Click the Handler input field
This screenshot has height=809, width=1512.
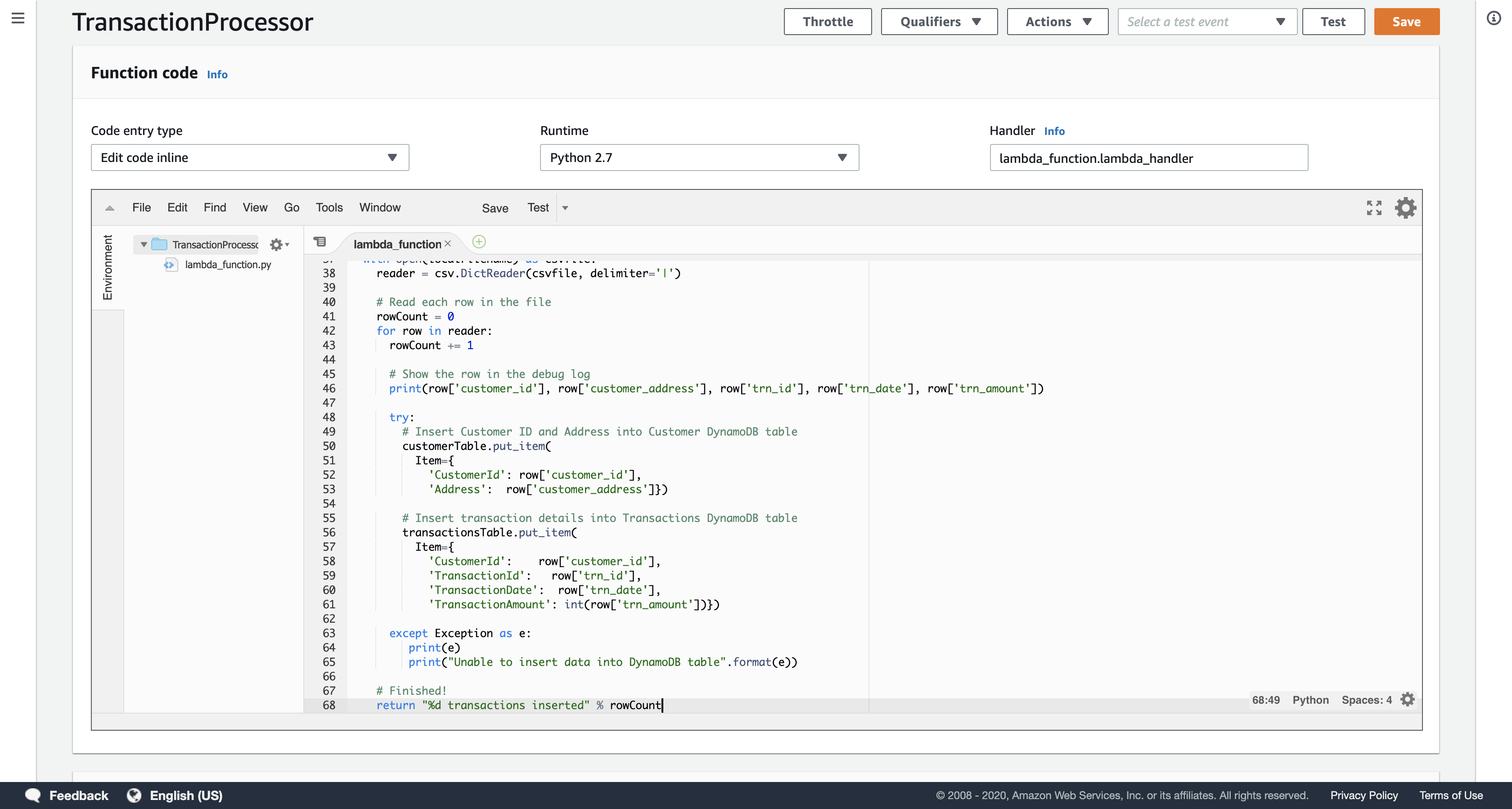1148,158
